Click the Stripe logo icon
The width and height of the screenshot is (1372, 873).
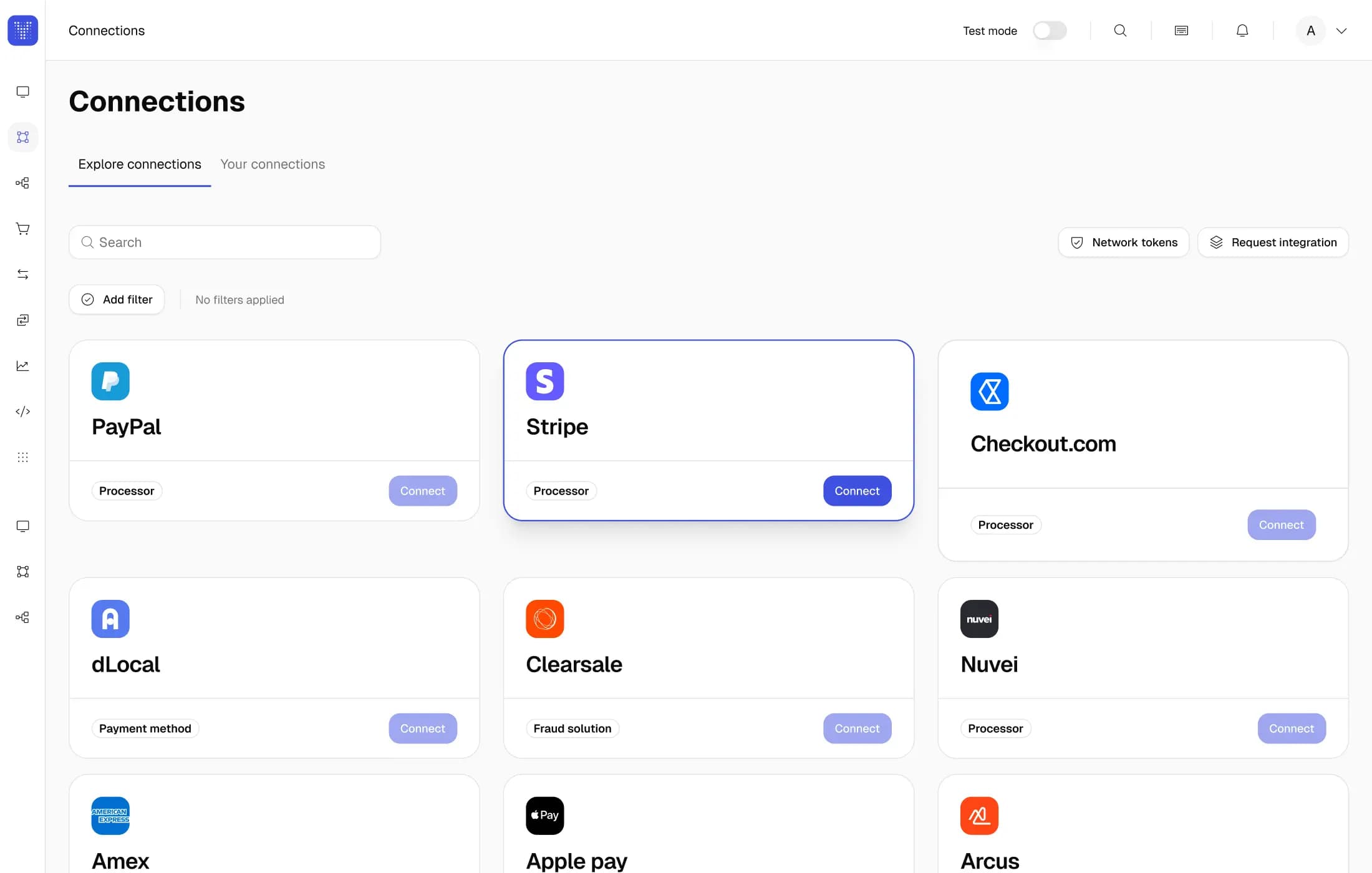click(x=545, y=381)
